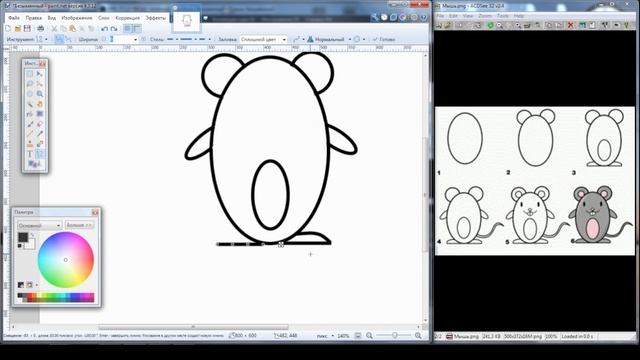
Task: Save the image with the floppy disk icon
Action: point(27,29)
